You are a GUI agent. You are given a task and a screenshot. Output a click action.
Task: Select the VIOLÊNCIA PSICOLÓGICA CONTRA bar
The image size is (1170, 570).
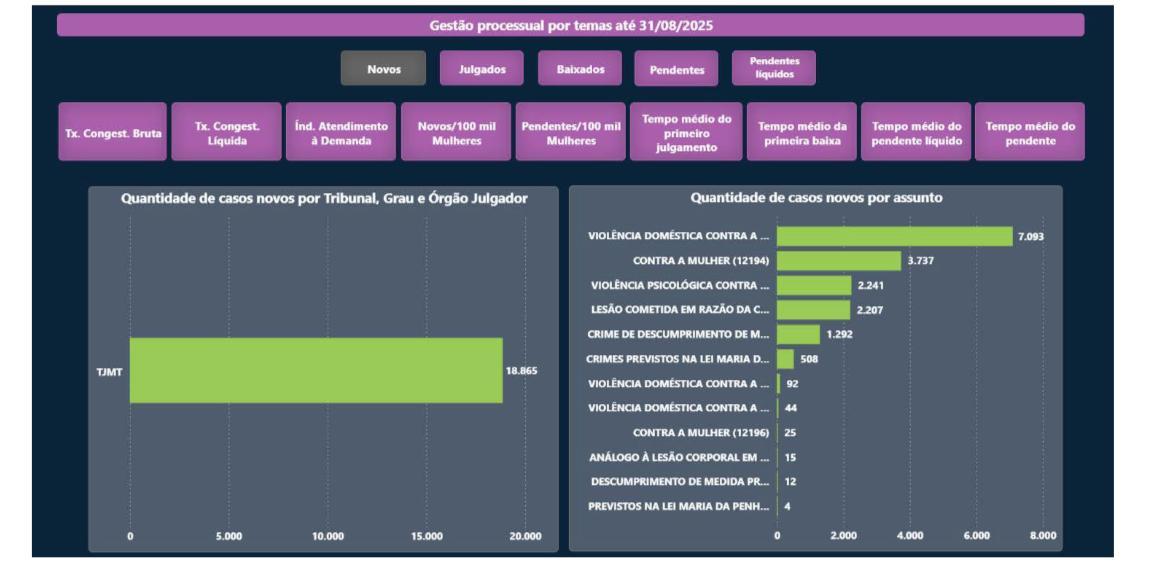tap(814, 285)
